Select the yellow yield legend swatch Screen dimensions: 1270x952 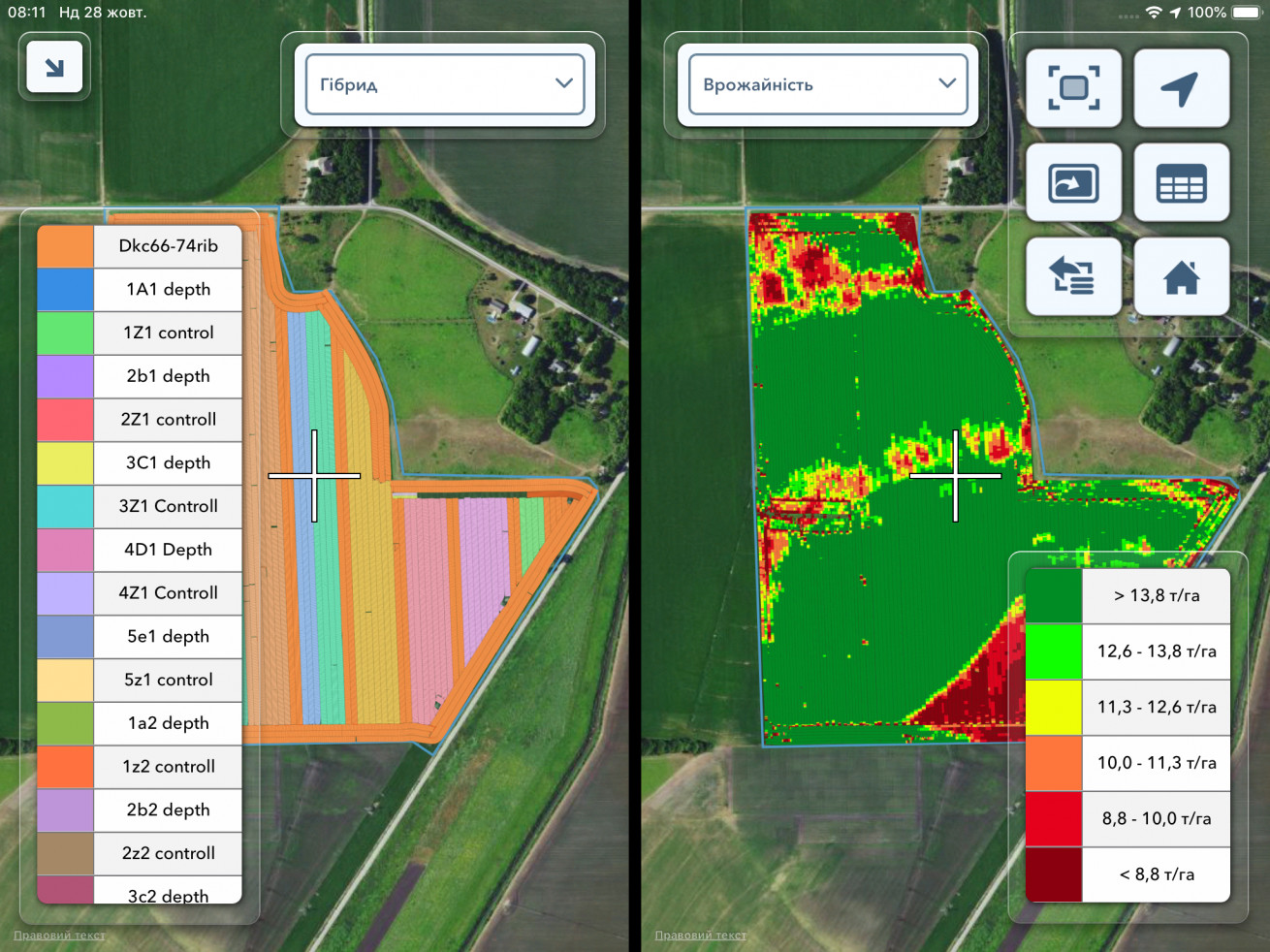1054,707
